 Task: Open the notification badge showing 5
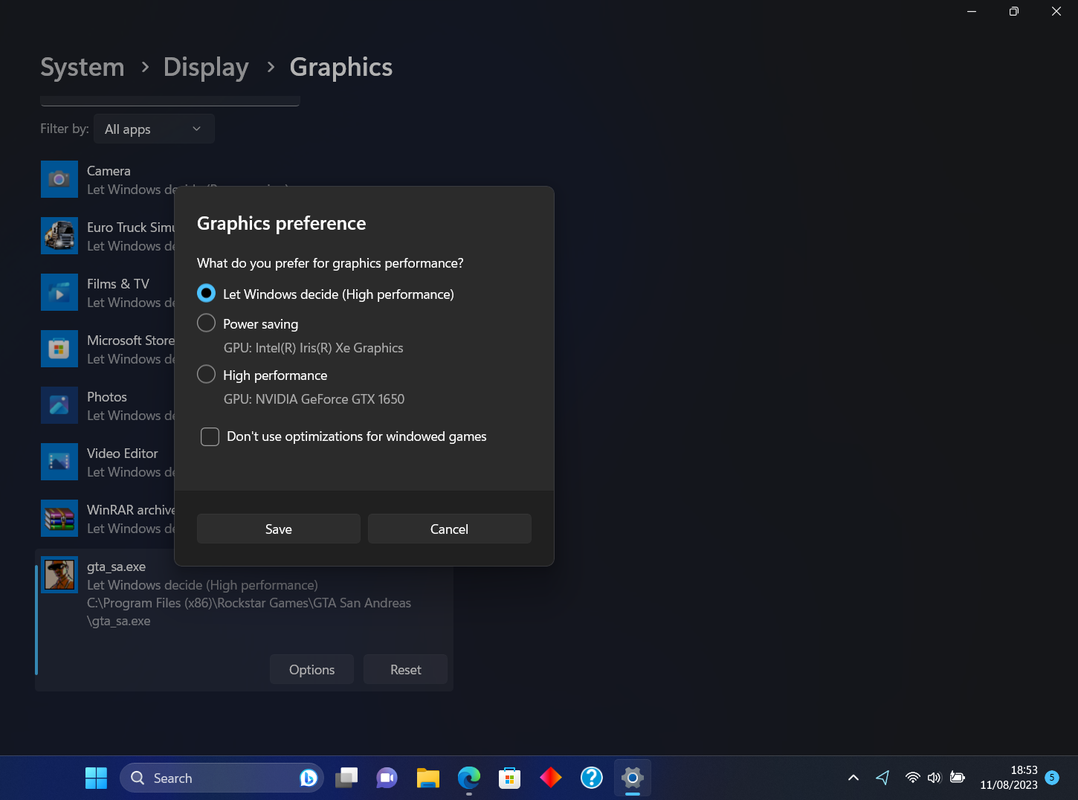pos(1052,777)
